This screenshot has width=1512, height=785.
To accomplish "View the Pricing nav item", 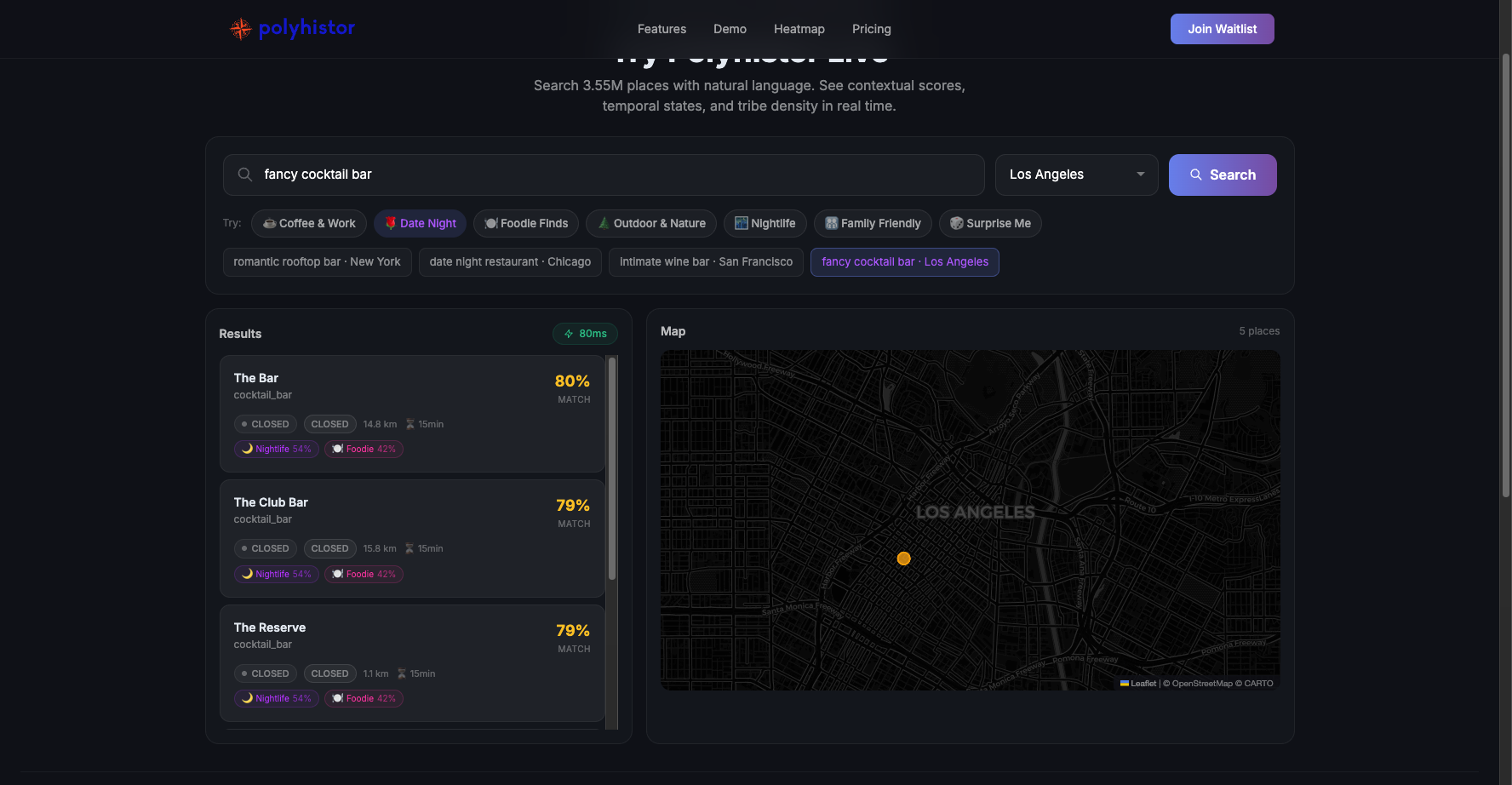I will pos(872,29).
